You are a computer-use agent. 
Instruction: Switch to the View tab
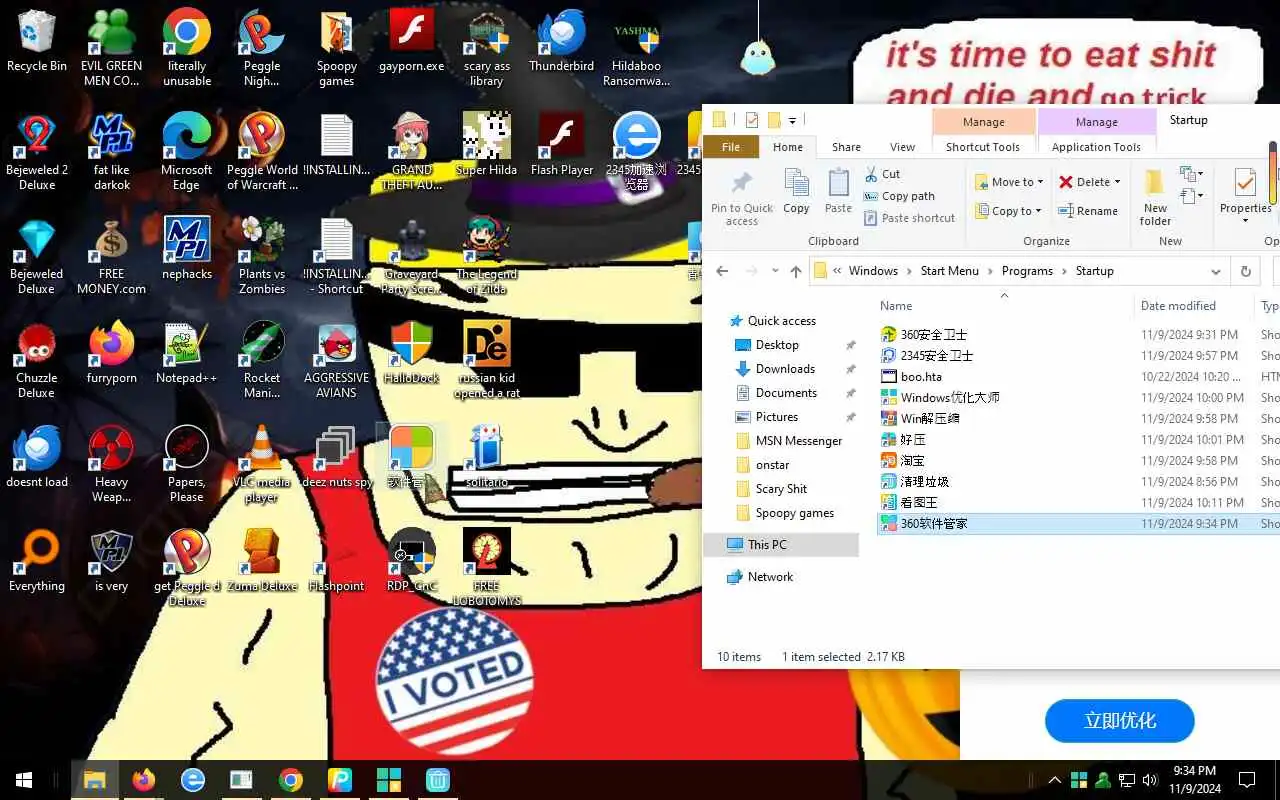[902, 147]
